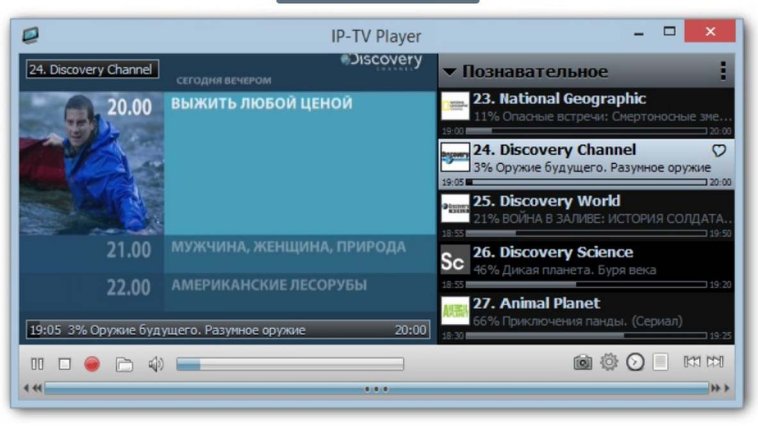
Task: Toggle the channel list panel icon
Action: [660, 362]
